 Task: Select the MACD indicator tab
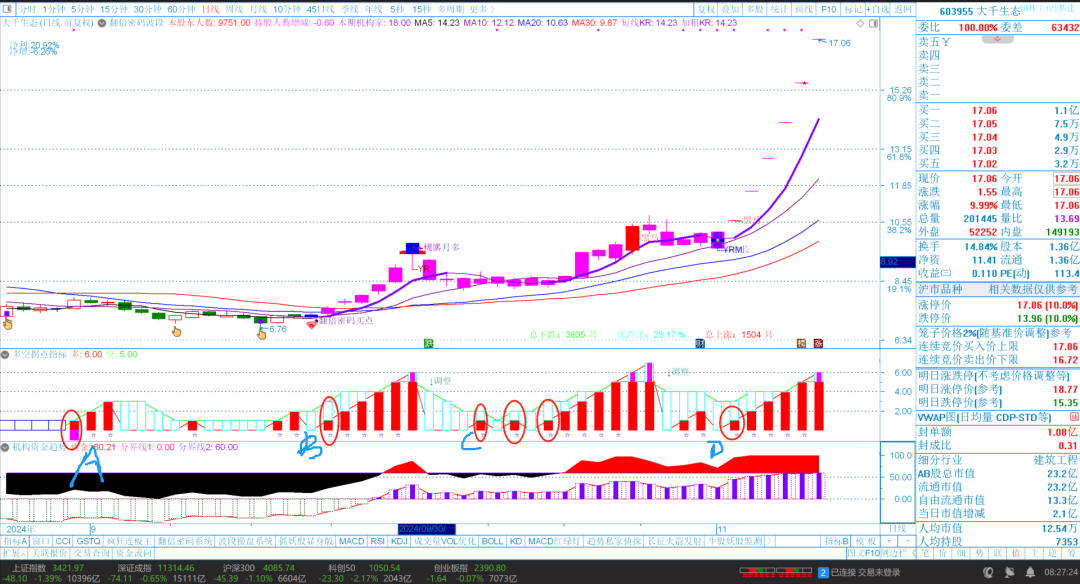tap(351, 541)
